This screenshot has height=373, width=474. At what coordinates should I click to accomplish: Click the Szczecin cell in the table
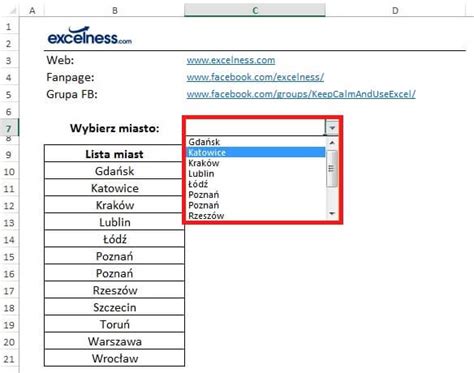pyautogui.click(x=114, y=307)
